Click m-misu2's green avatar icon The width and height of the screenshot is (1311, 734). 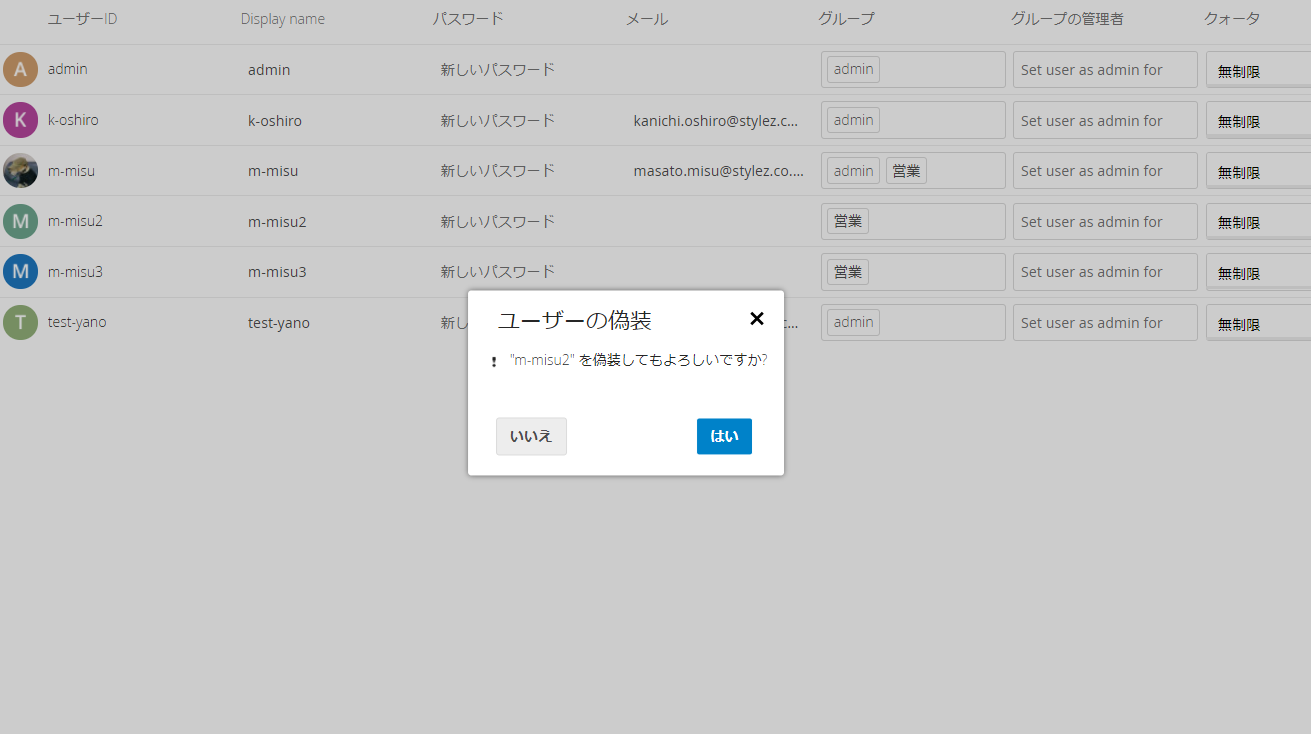19,220
